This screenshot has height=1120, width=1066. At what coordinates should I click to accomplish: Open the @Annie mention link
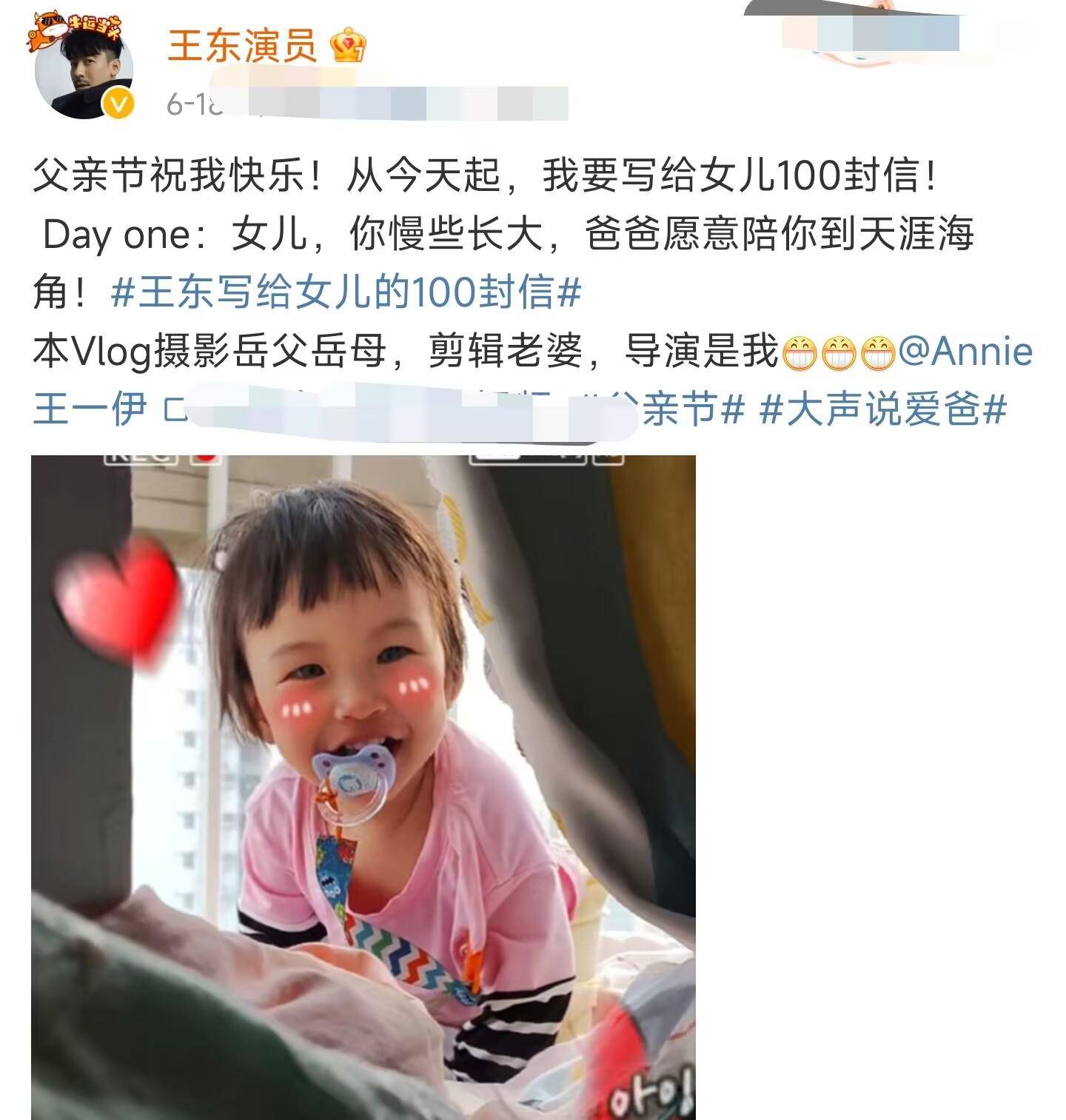pyautogui.click(x=965, y=352)
